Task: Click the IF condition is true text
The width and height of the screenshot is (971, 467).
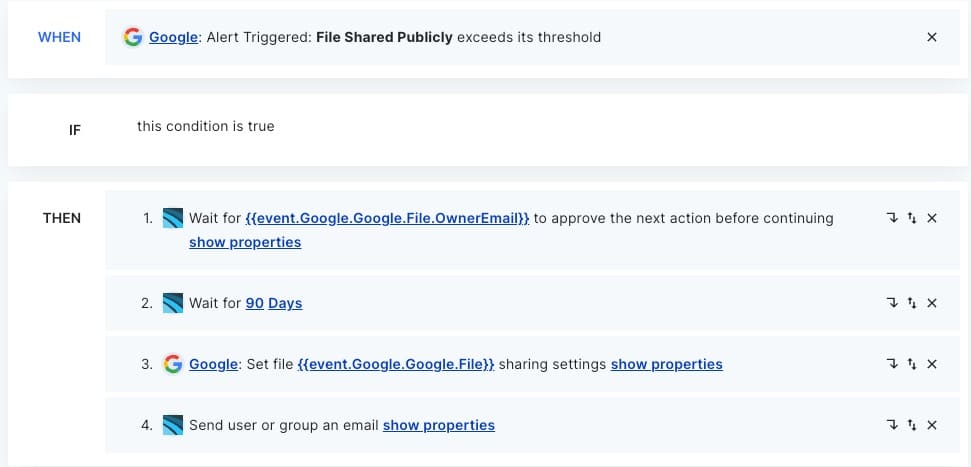Action: pyautogui.click(x=205, y=126)
